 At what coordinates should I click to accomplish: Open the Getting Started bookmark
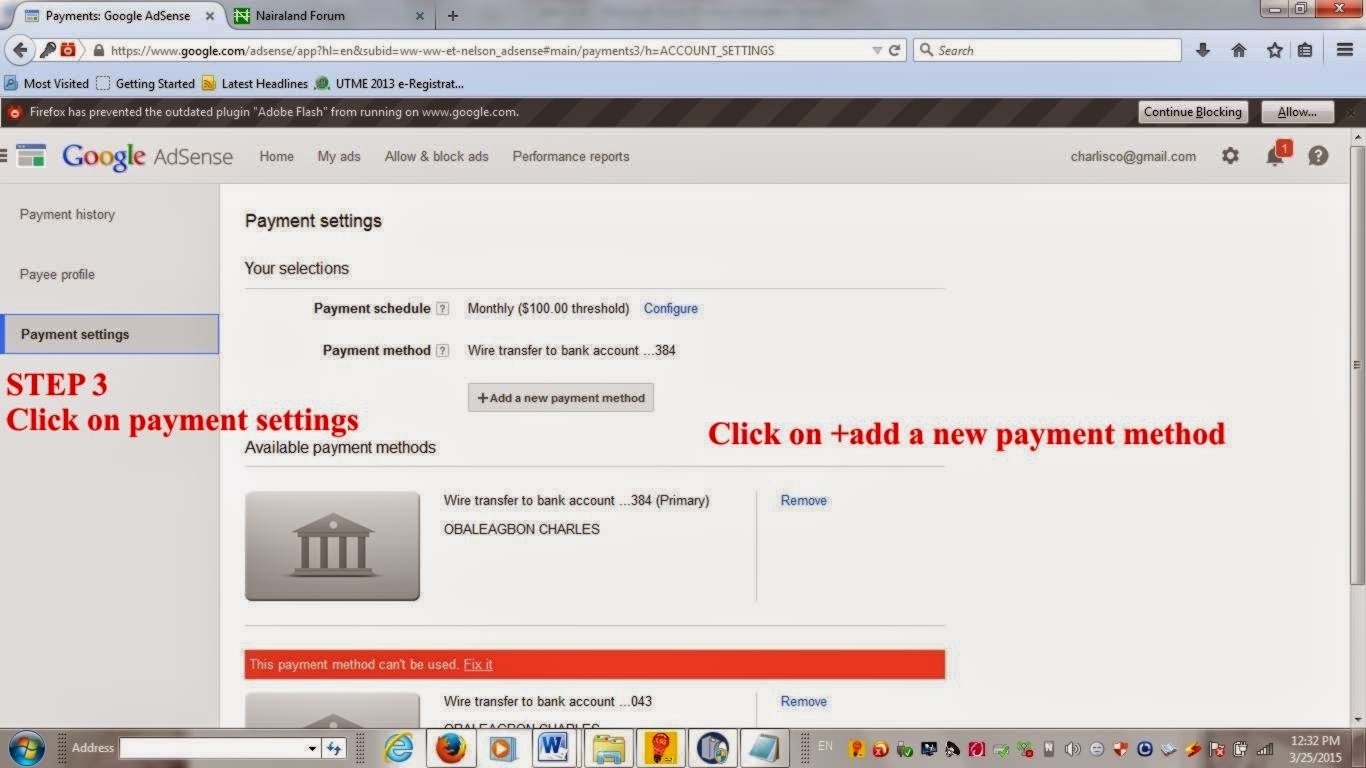[x=145, y=84]
